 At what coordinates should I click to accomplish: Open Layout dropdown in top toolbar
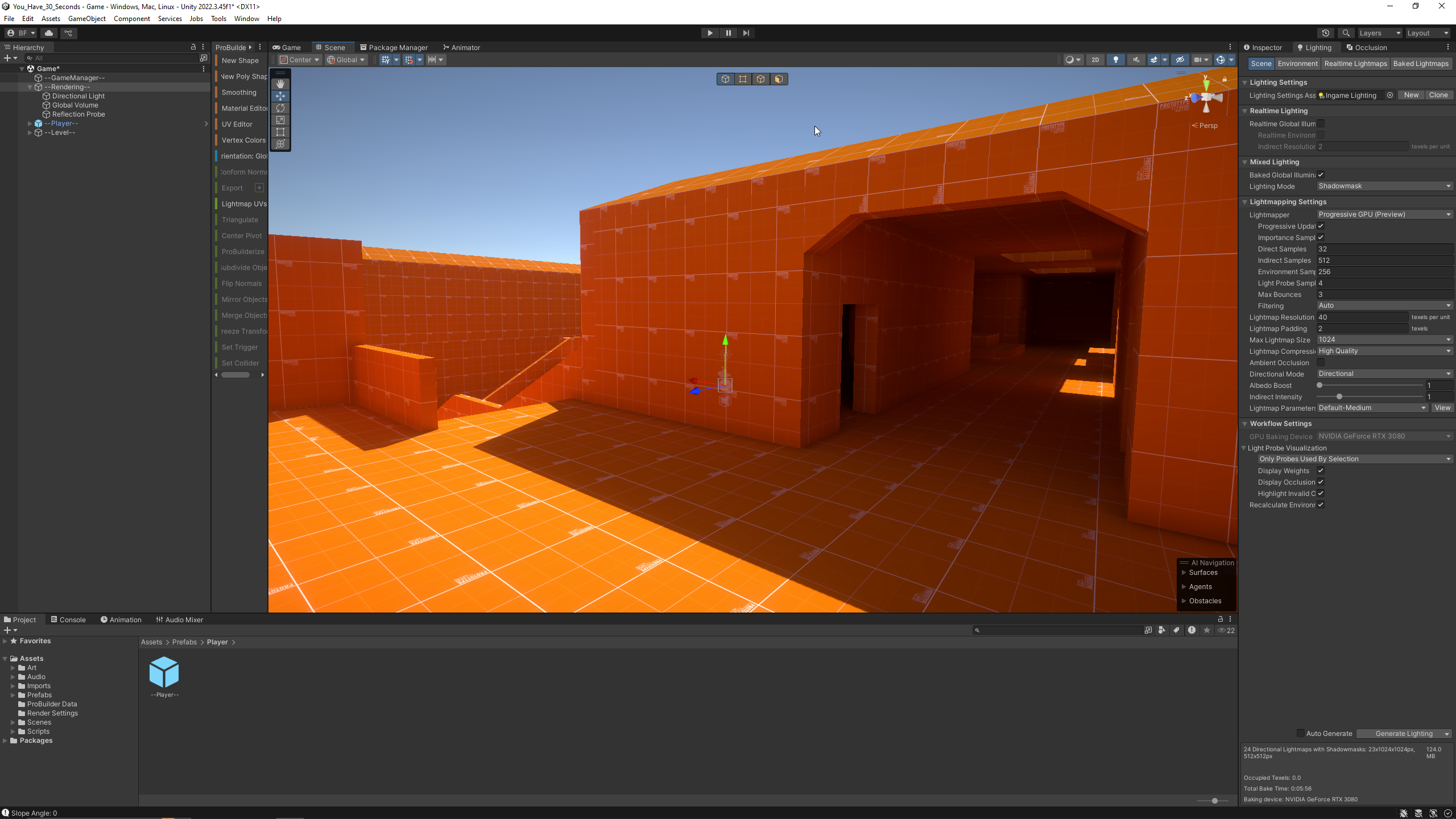click(x=1428, y=33)
